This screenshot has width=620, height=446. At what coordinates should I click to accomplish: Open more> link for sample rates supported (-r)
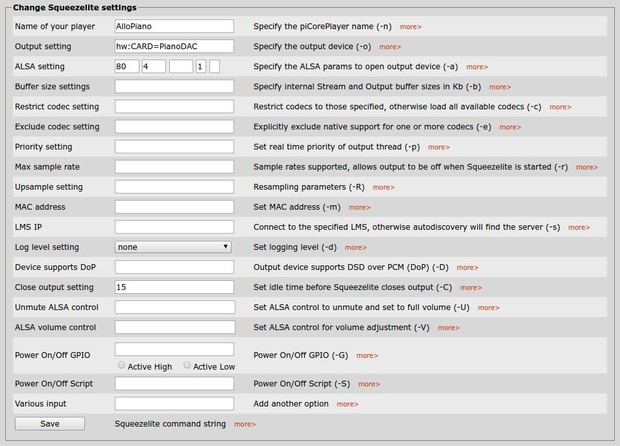pyautogui.click(x=586, y=168)
